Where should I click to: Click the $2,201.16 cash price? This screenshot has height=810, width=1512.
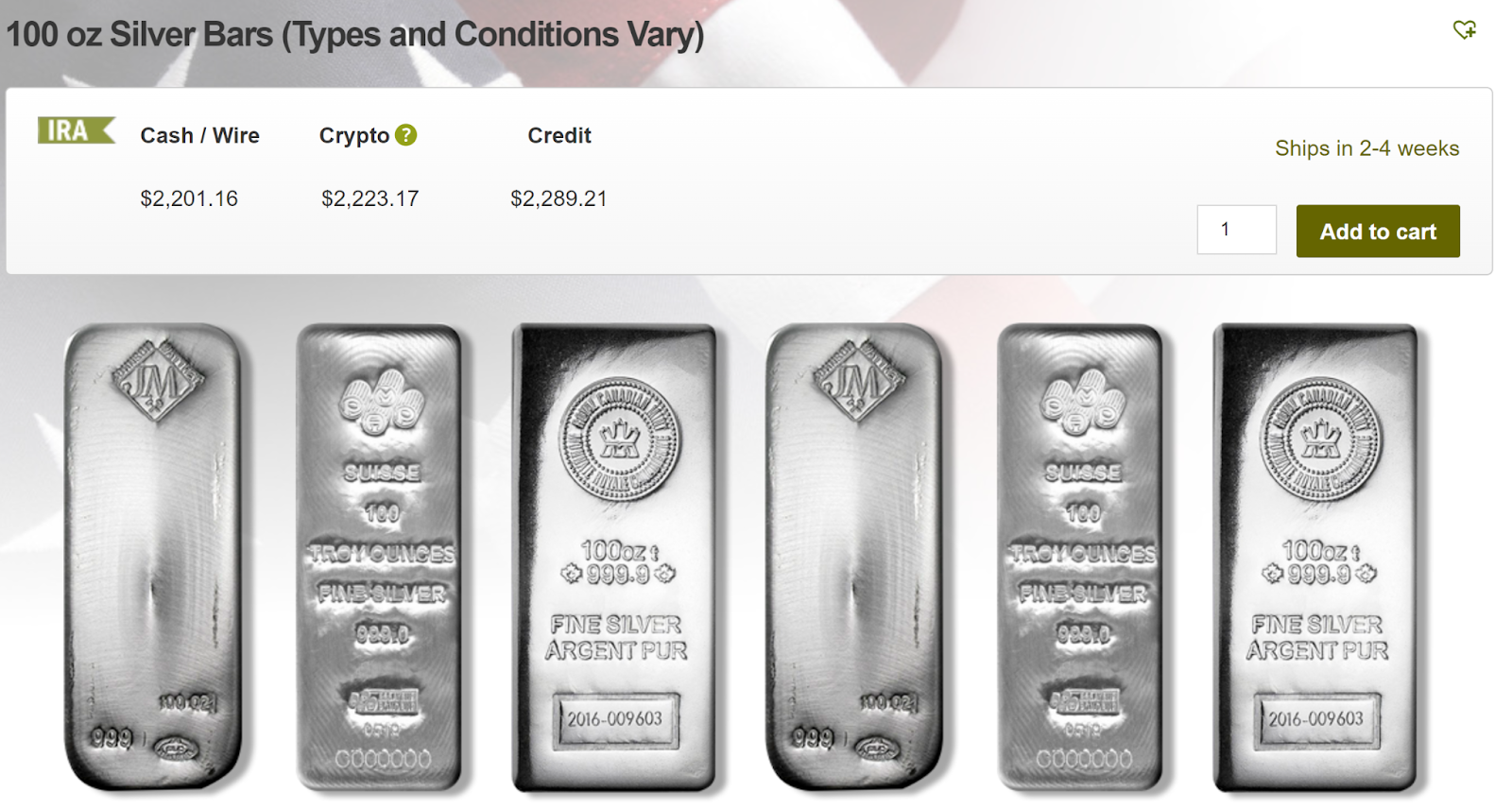[x=189, y=198]
